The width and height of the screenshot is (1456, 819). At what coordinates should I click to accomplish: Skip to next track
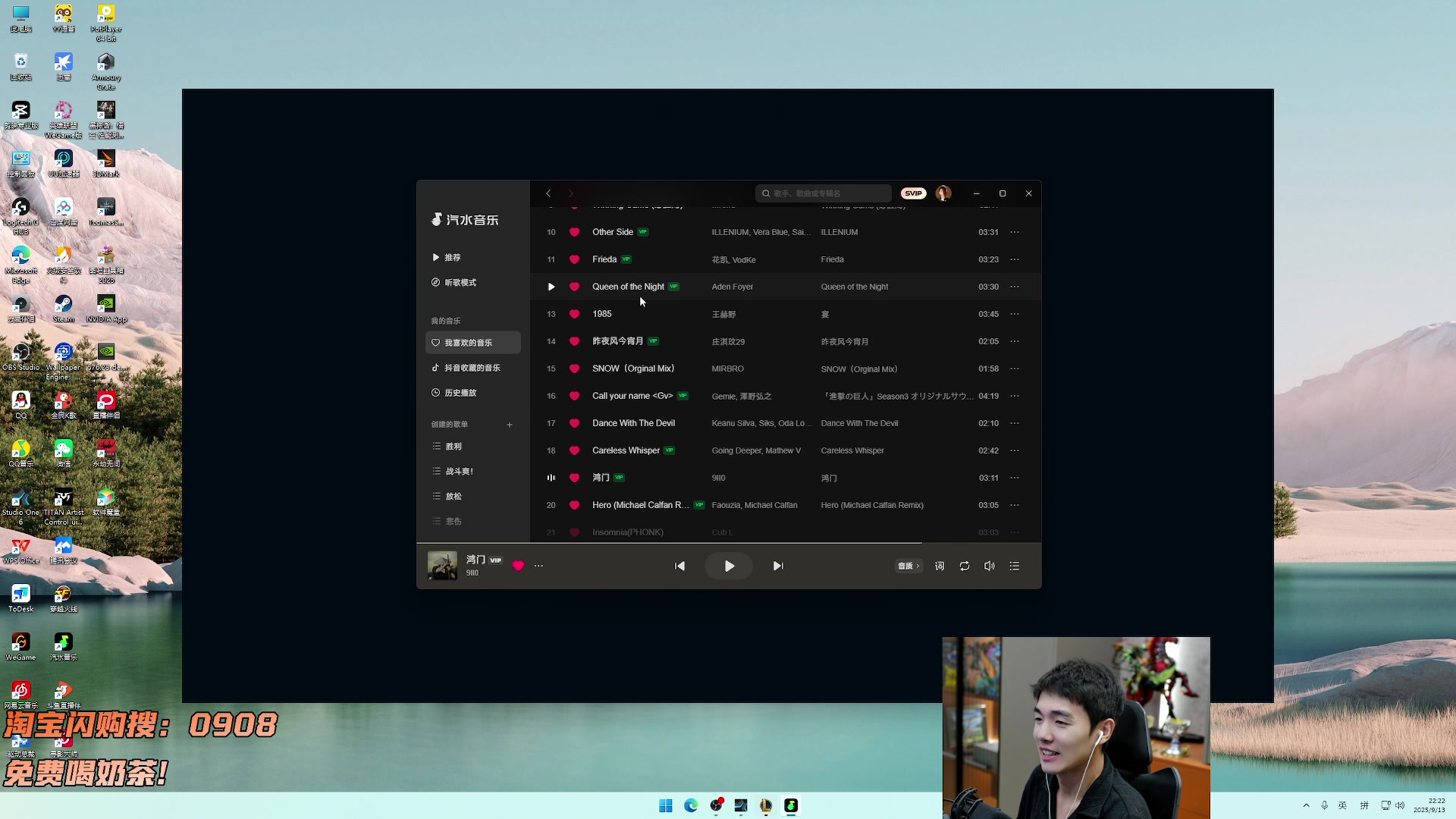778,566
